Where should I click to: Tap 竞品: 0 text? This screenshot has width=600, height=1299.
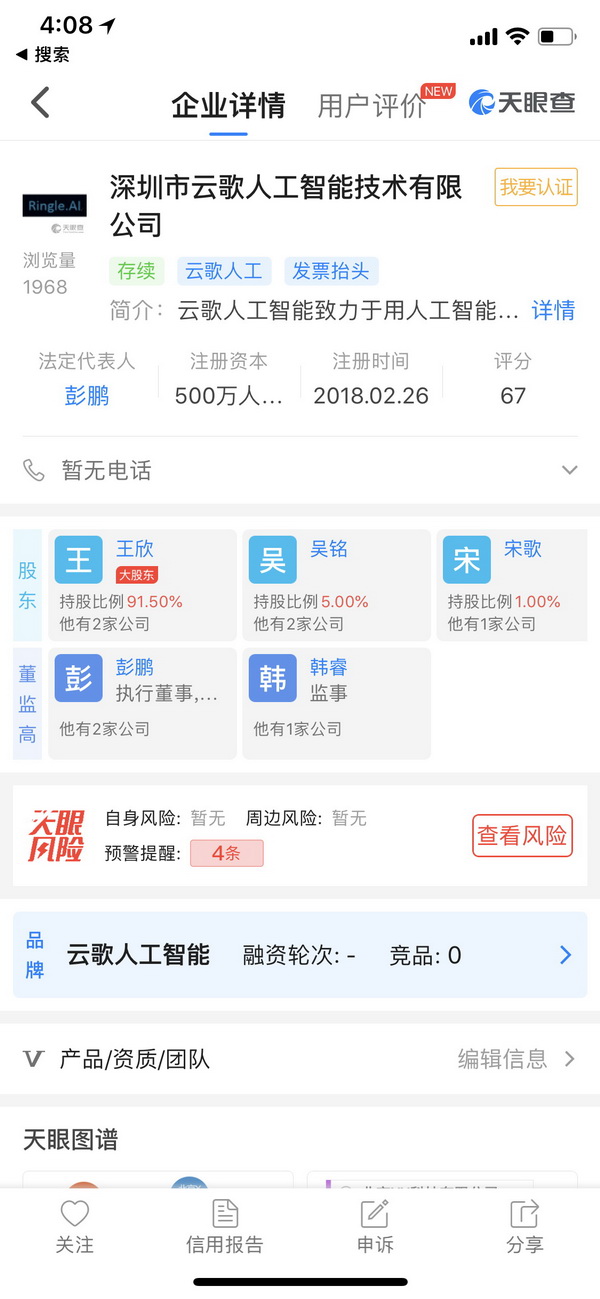pyautogui.click(x=425, y=956)
